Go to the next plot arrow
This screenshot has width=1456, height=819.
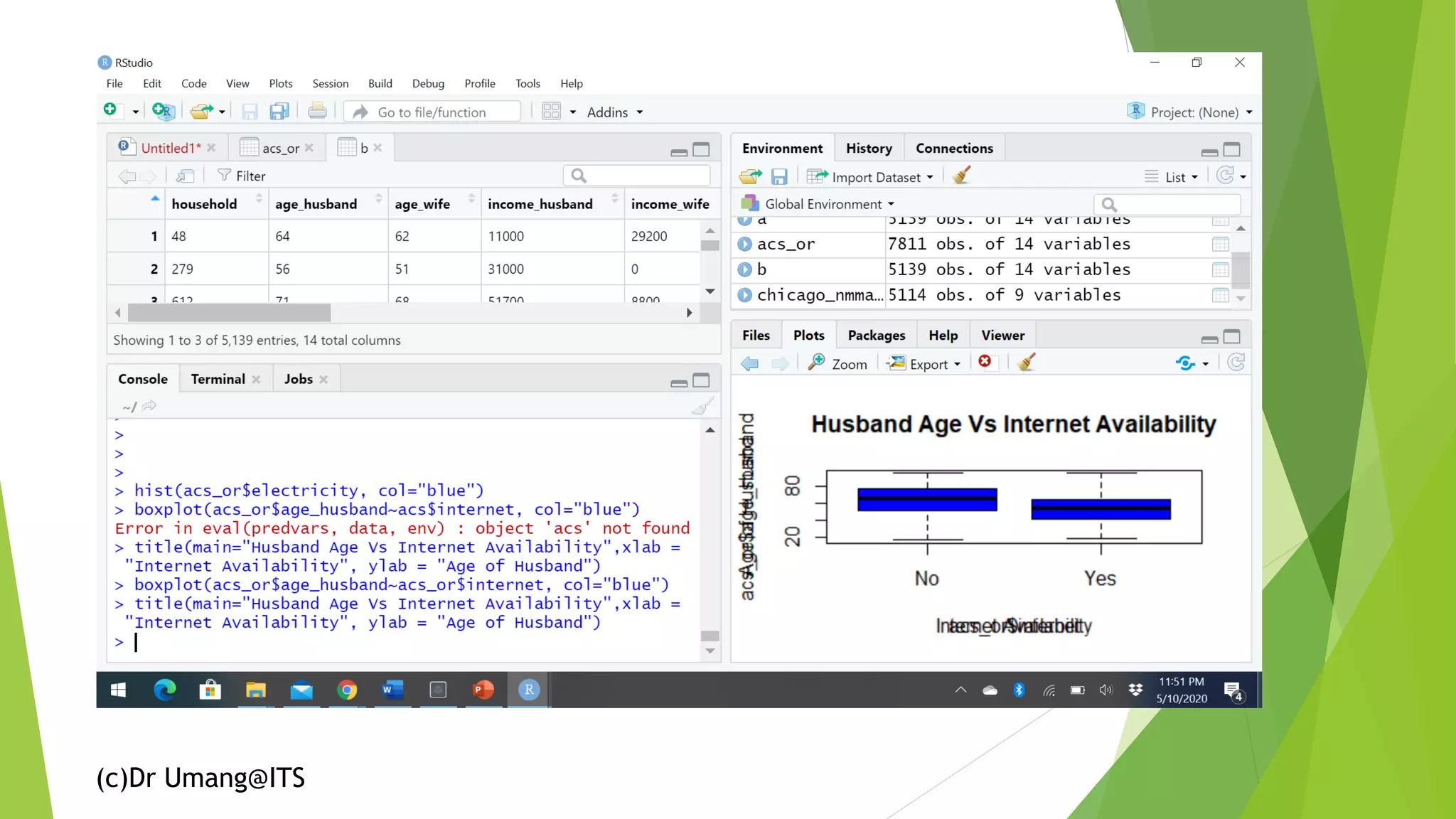point(780,364)
